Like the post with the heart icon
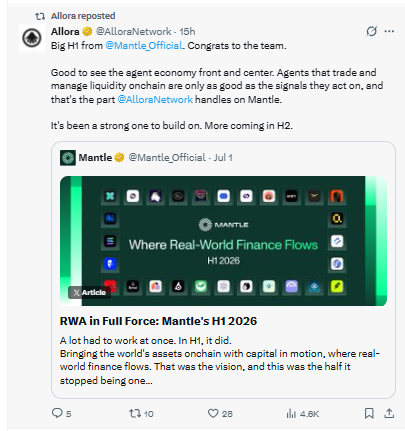The image size is (405, 431). [x=213, y=413]
